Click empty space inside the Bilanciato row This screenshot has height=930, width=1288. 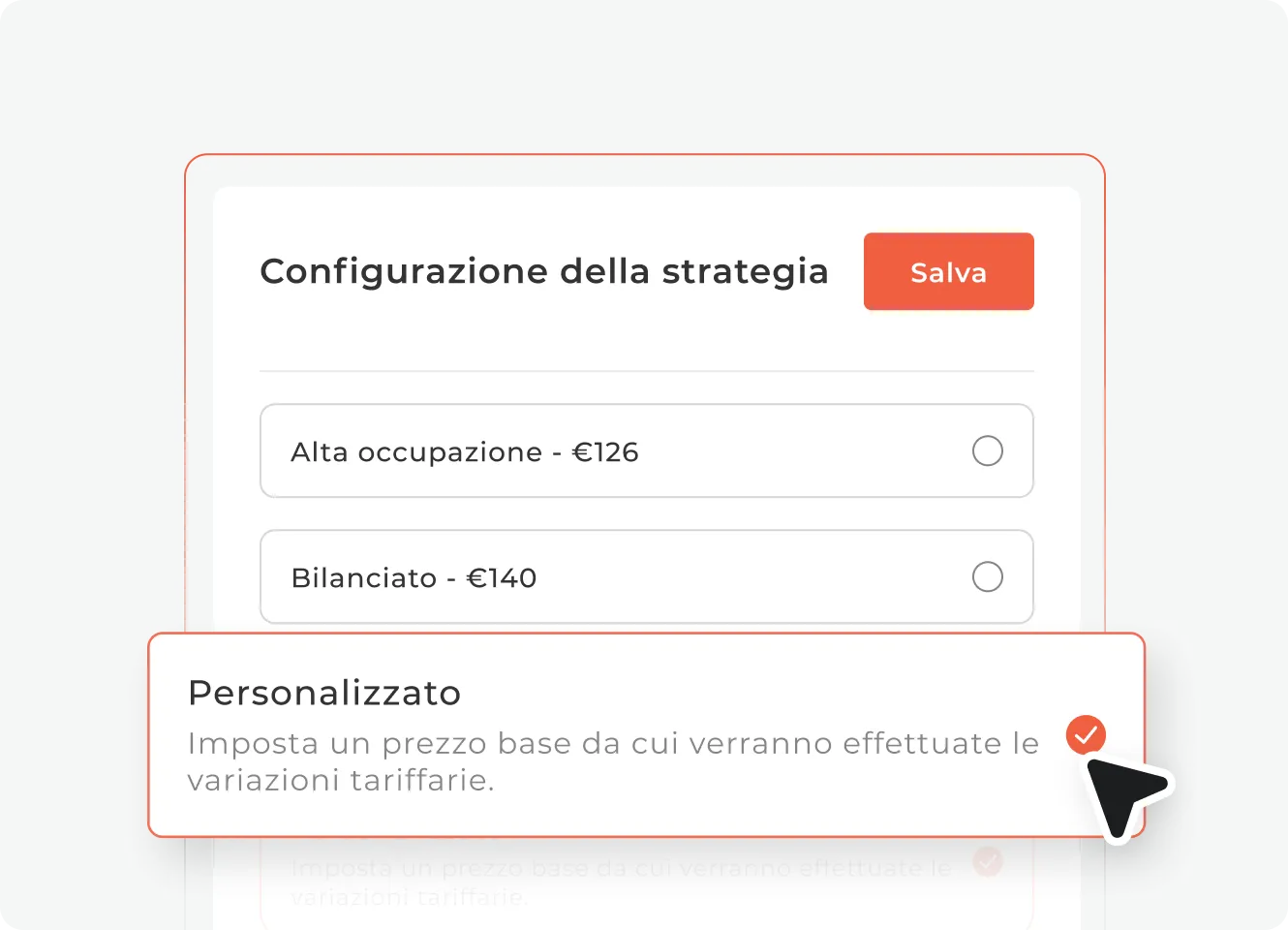[x=755, y=577]
